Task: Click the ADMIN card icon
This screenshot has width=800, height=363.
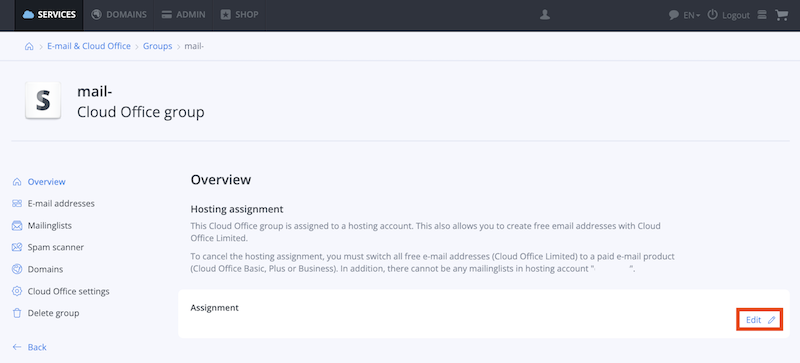Action: [166, 15]
